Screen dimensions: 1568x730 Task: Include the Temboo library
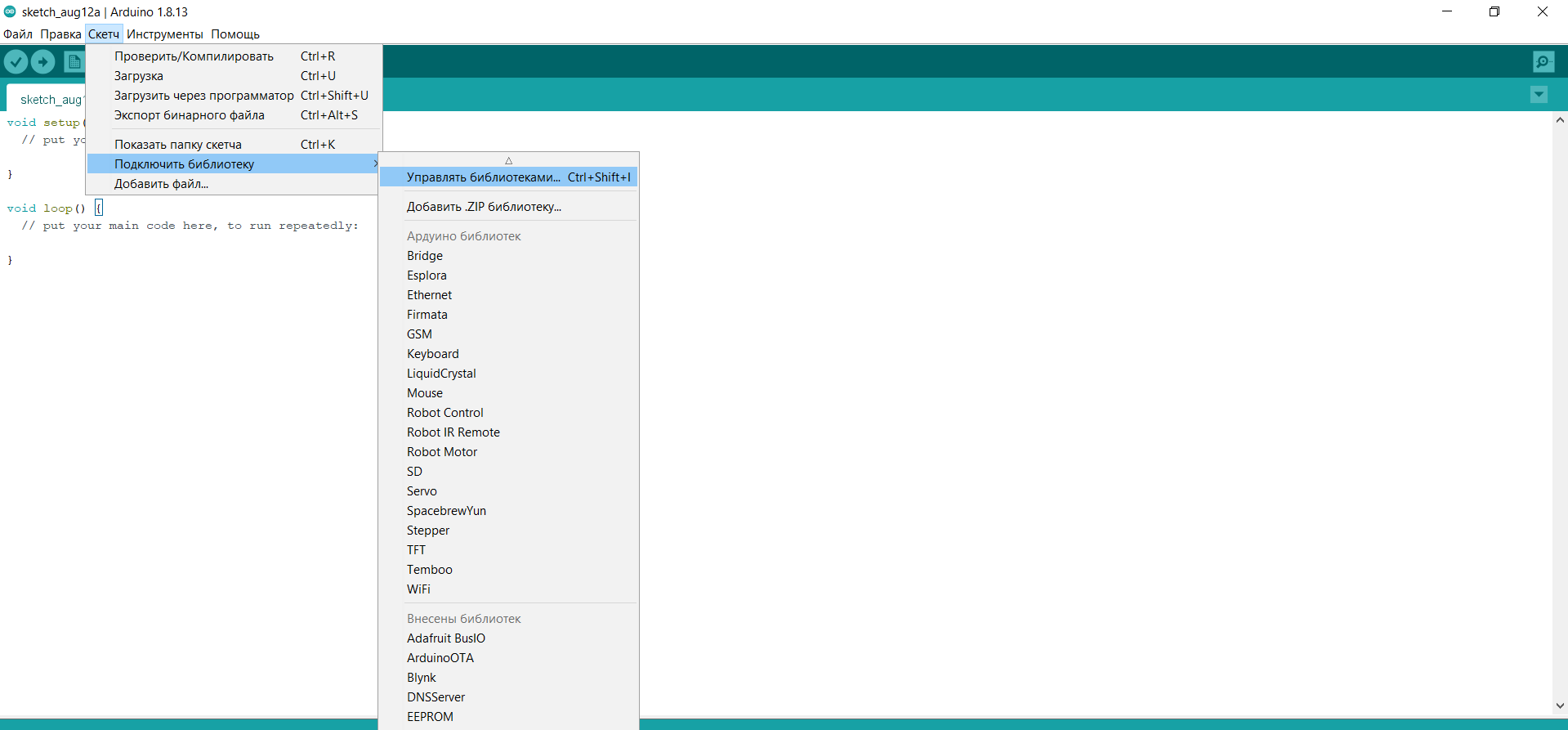point(508,570)
